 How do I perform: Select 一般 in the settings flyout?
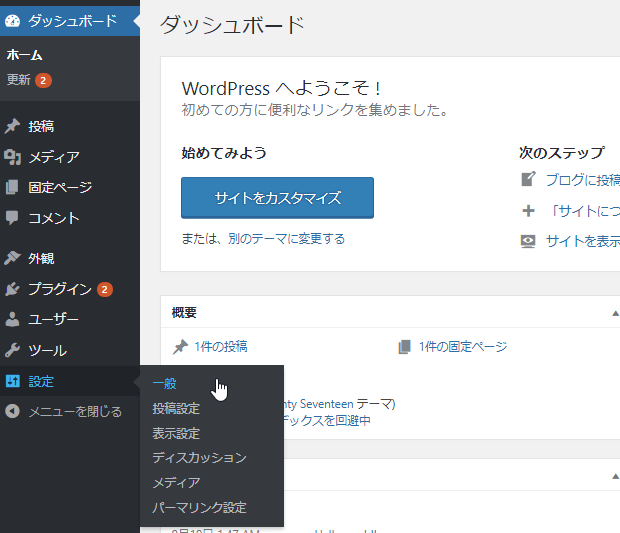click(164, 383)
